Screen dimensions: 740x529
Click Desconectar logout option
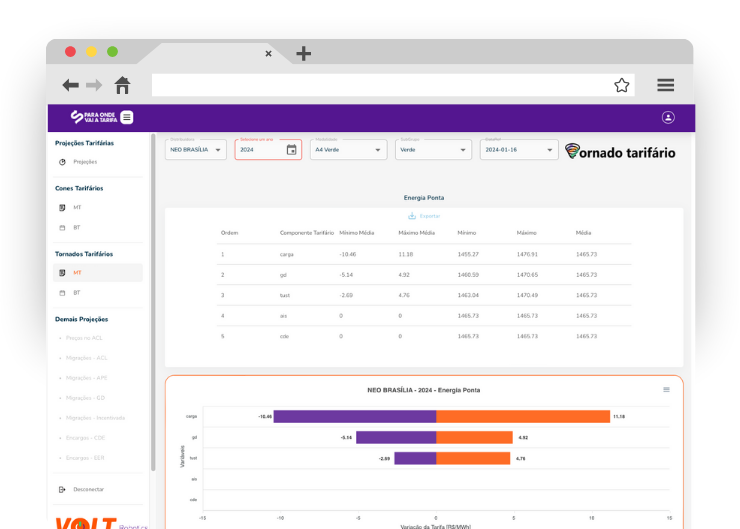[x=88, y=489]
